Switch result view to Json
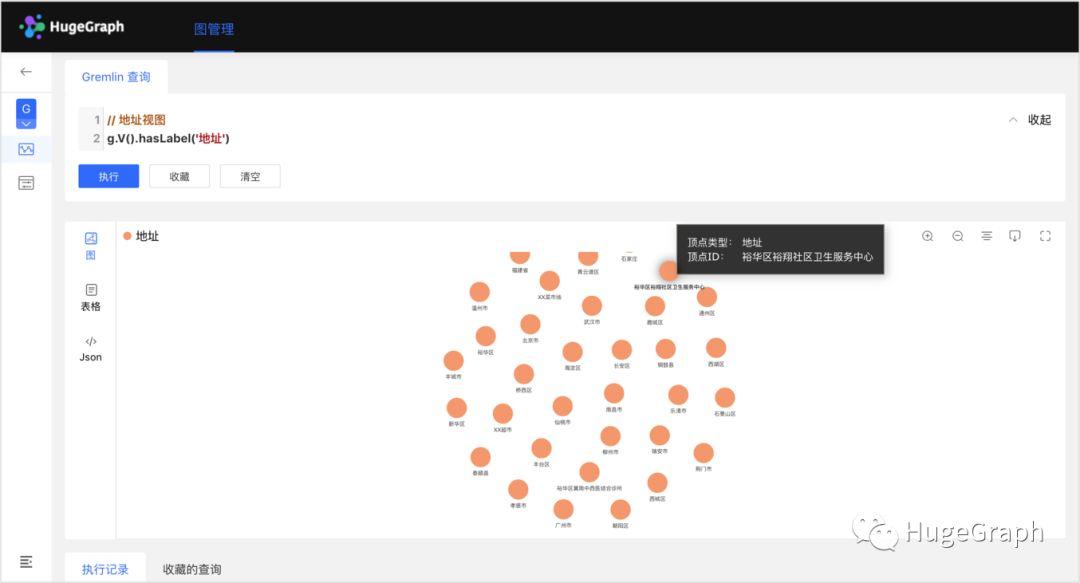Screen dimensions: 1080x583 pyautogui.click(x=91, y=349)
